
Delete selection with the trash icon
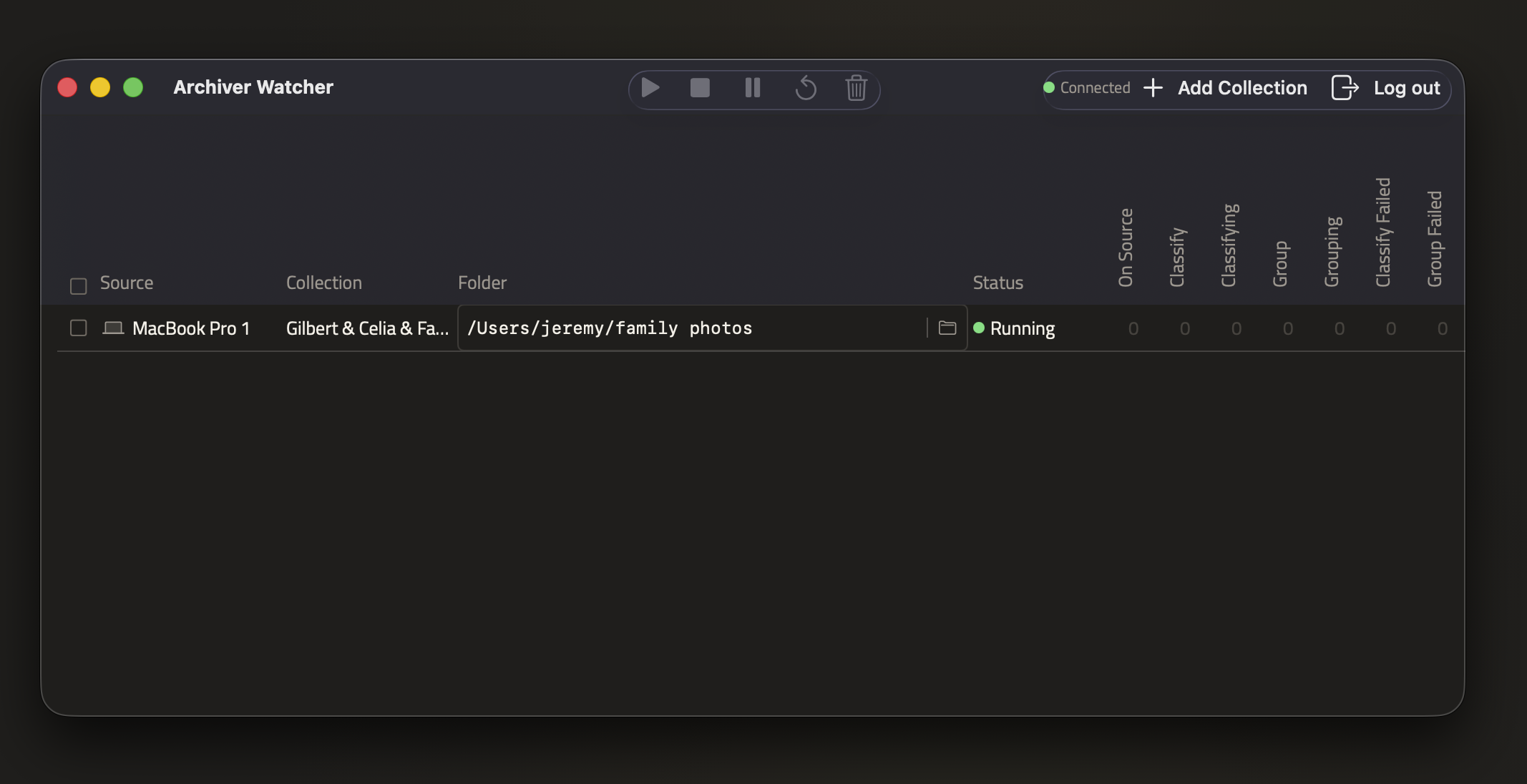point(857,88)
